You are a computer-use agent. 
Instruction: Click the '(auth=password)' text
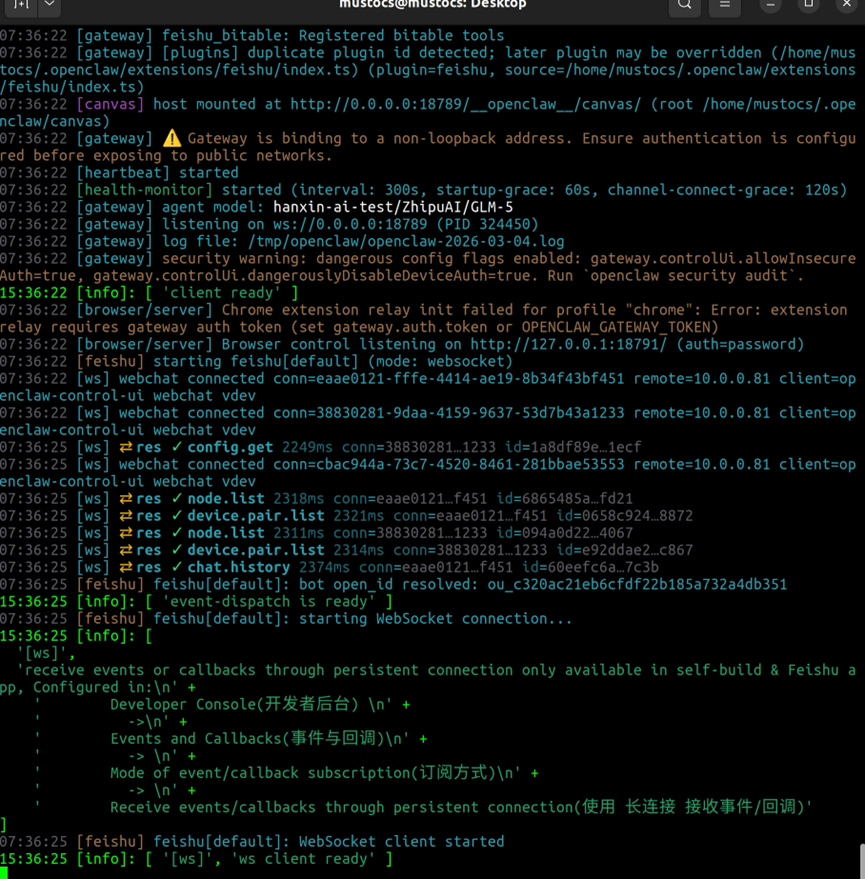click(x=740, y=344)
